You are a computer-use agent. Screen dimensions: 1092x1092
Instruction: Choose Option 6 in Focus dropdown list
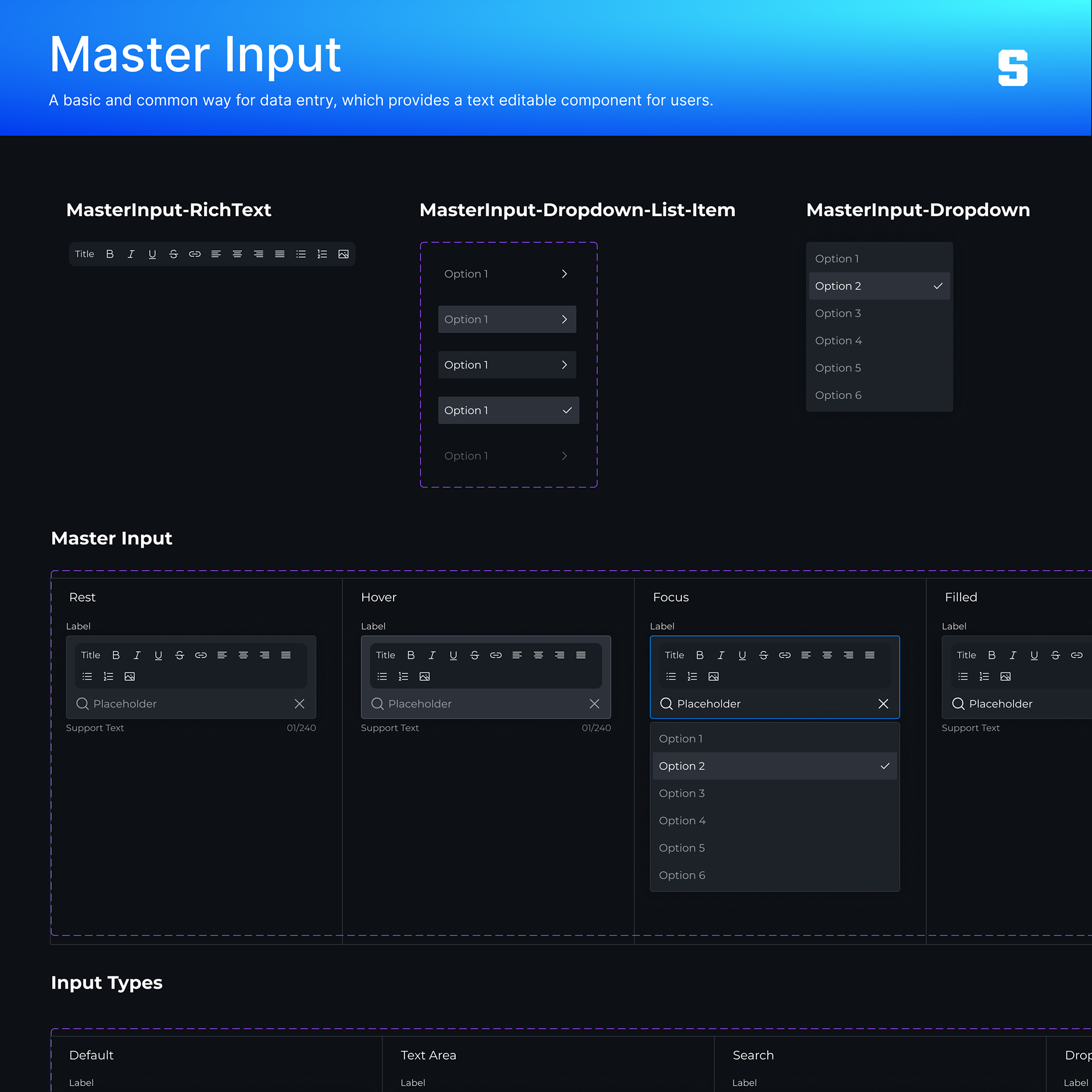[x=682, y=875]
